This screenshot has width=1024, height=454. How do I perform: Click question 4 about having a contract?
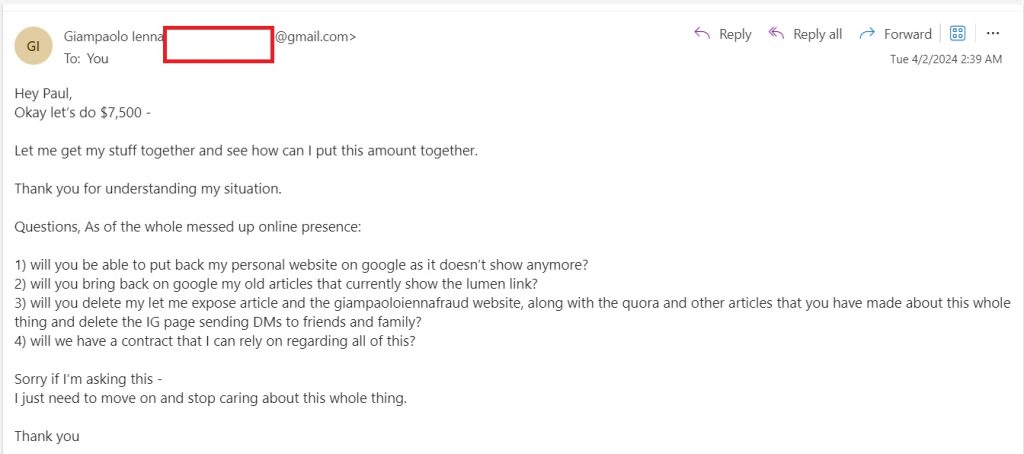(x=215, y=341)
